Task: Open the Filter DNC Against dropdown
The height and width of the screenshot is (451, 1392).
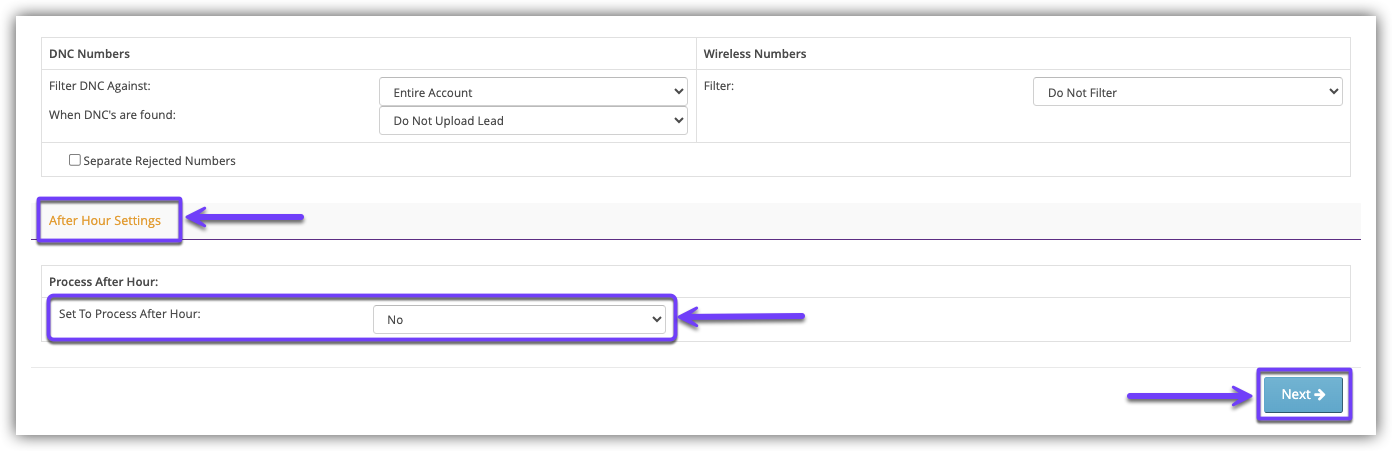Action: coord(533,92)
